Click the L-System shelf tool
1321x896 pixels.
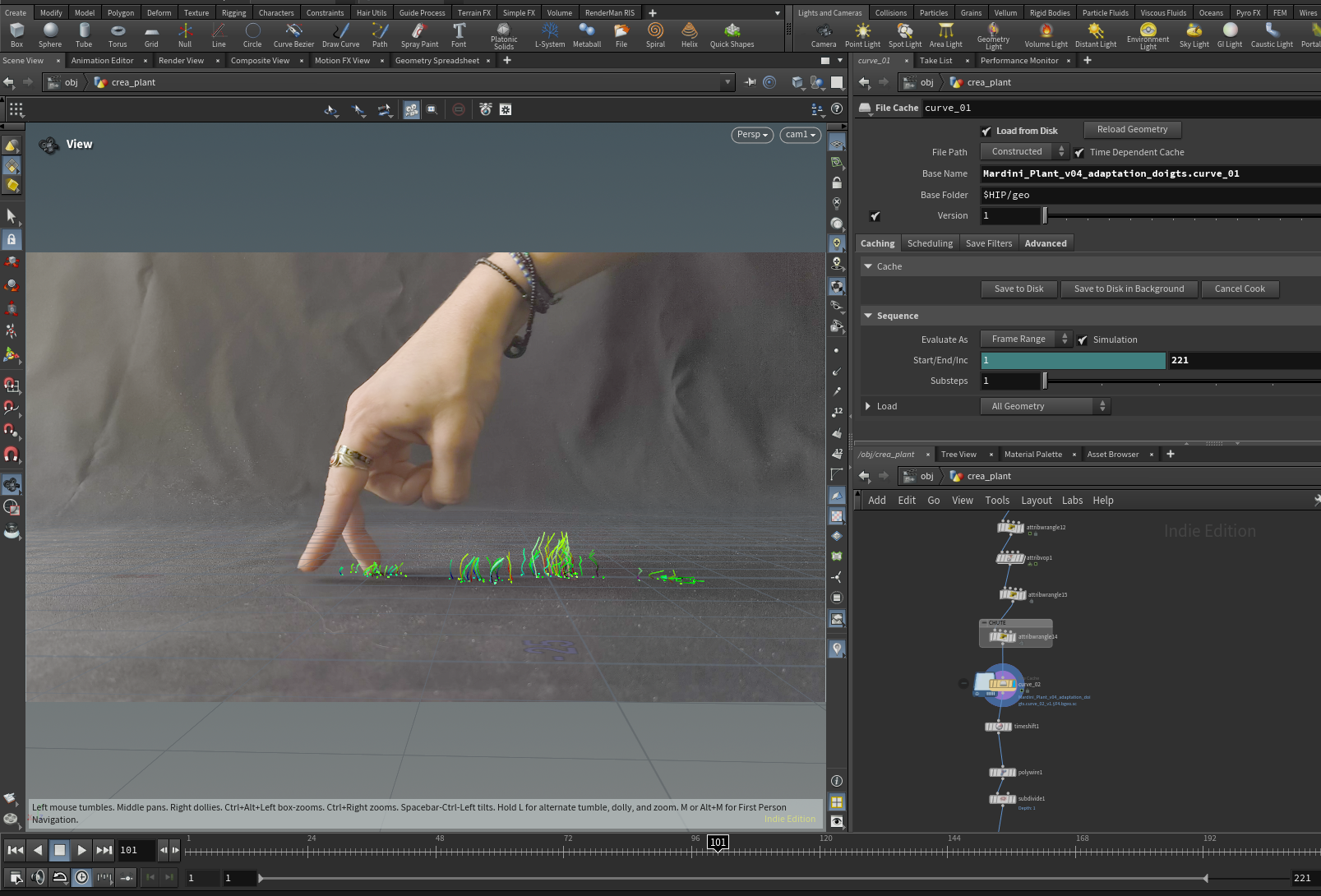coord(550,35)
